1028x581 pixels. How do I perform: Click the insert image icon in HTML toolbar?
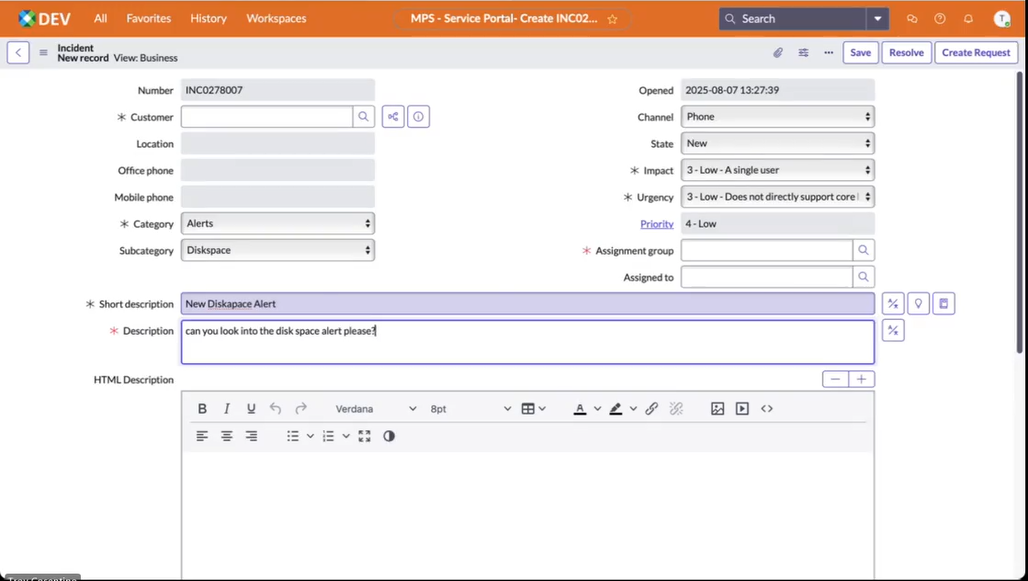717,408
